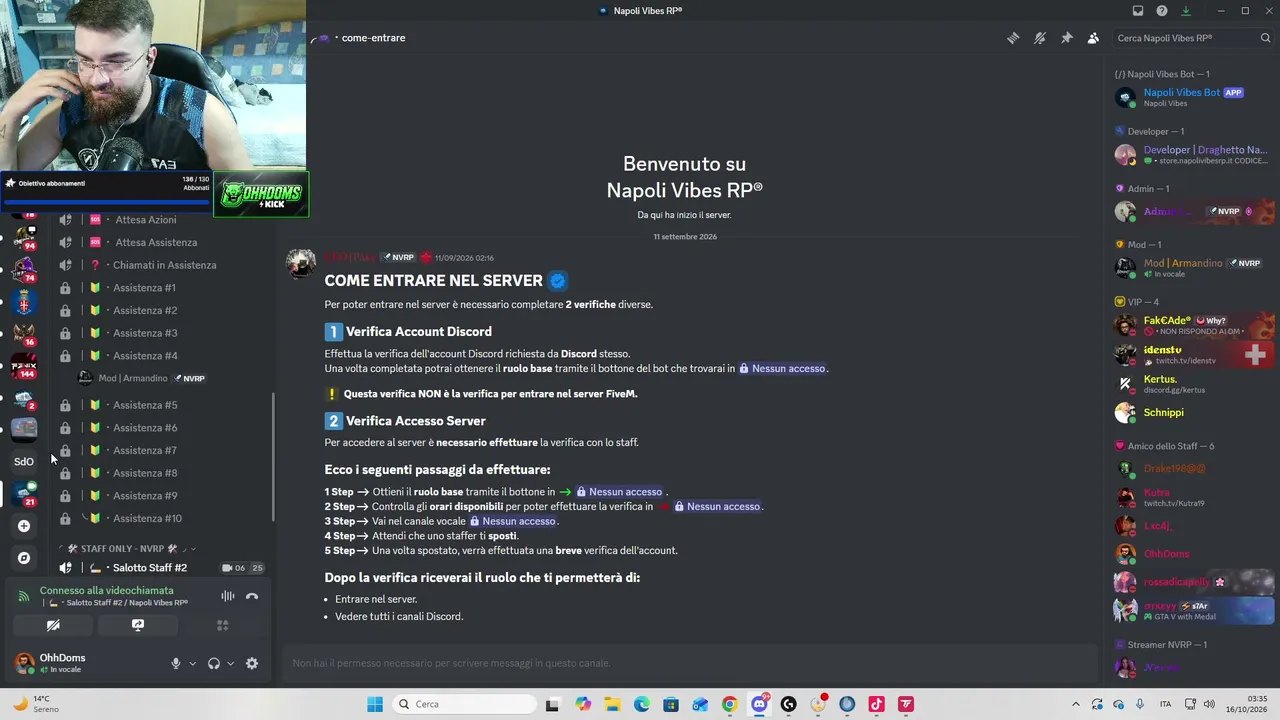Open the Discord inbox icon
This screenshot has width=1280, height=720.
click(x=1138, y=11)
